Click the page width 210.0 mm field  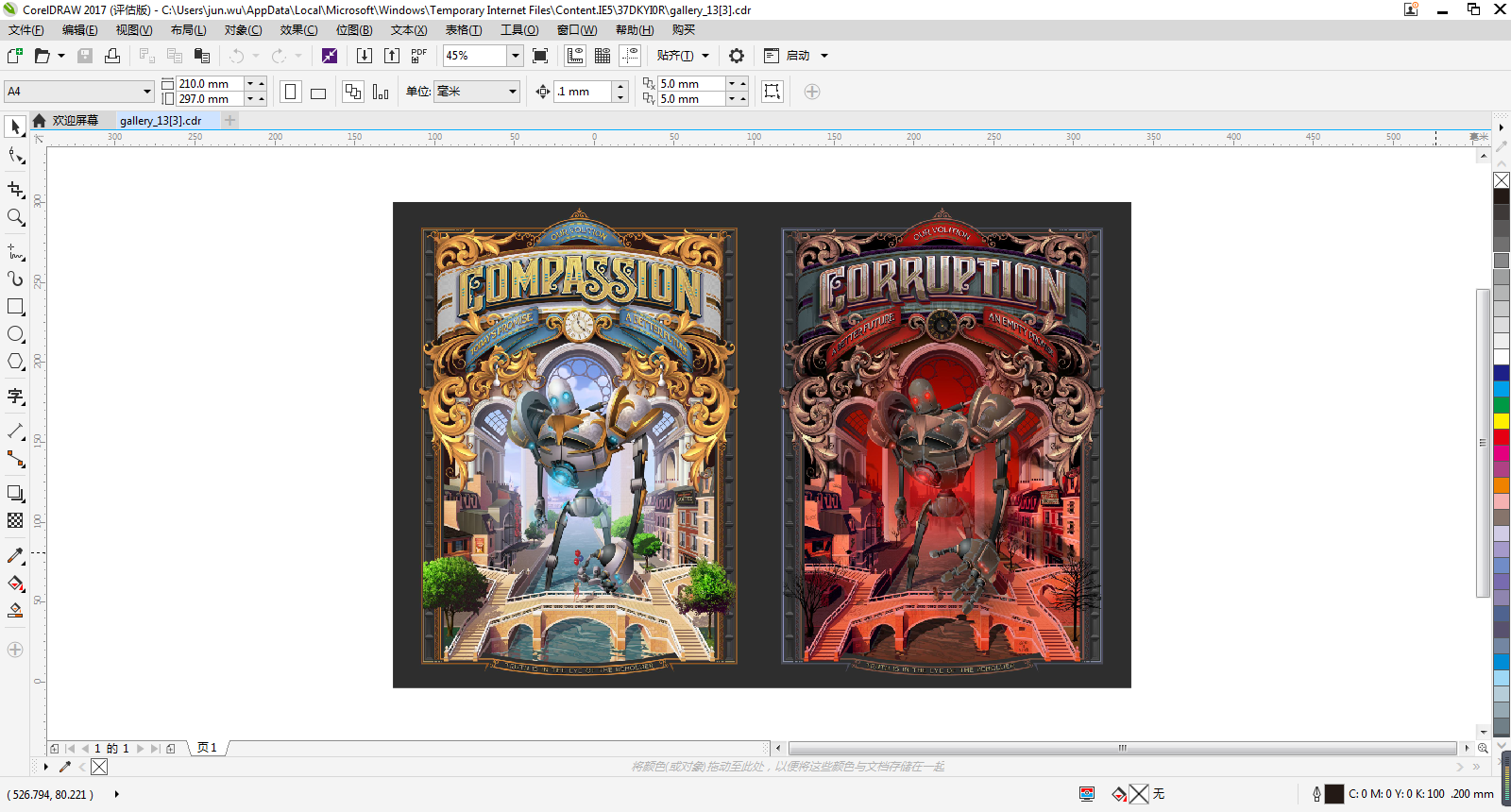click(x=210, y=84)
